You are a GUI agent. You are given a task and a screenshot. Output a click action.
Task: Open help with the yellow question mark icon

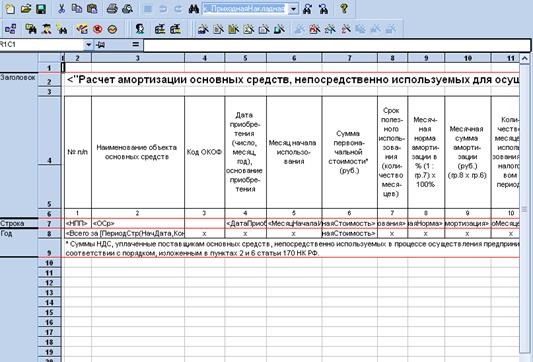[344, 9]
